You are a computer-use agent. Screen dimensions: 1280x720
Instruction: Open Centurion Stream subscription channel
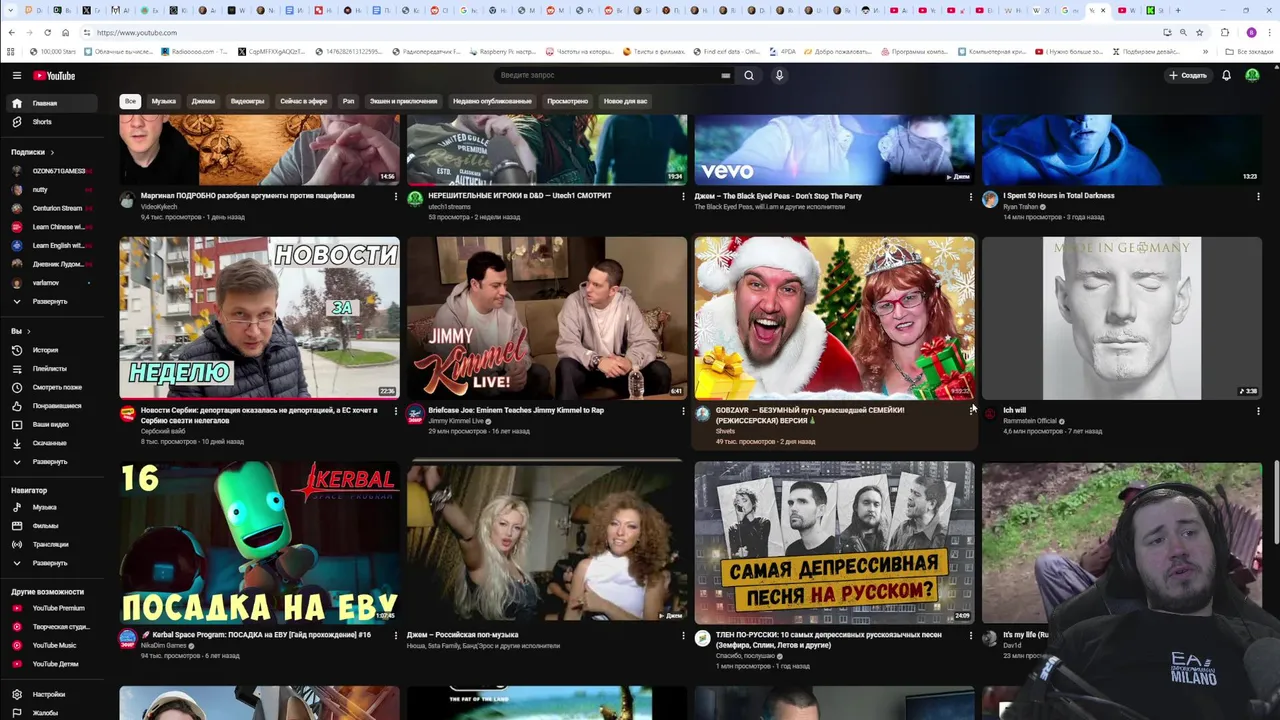point(52,208)
